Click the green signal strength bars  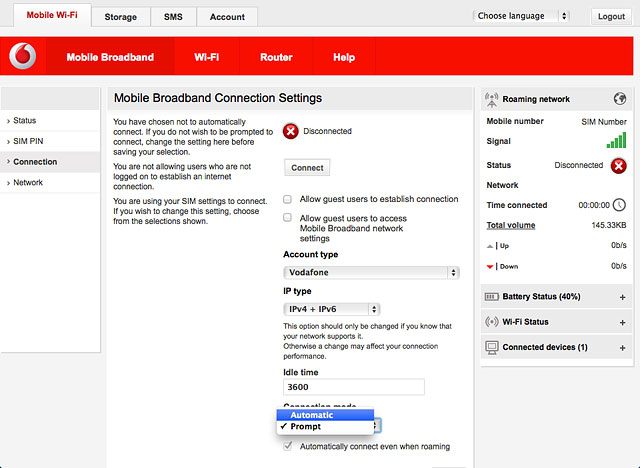point(616,140)
